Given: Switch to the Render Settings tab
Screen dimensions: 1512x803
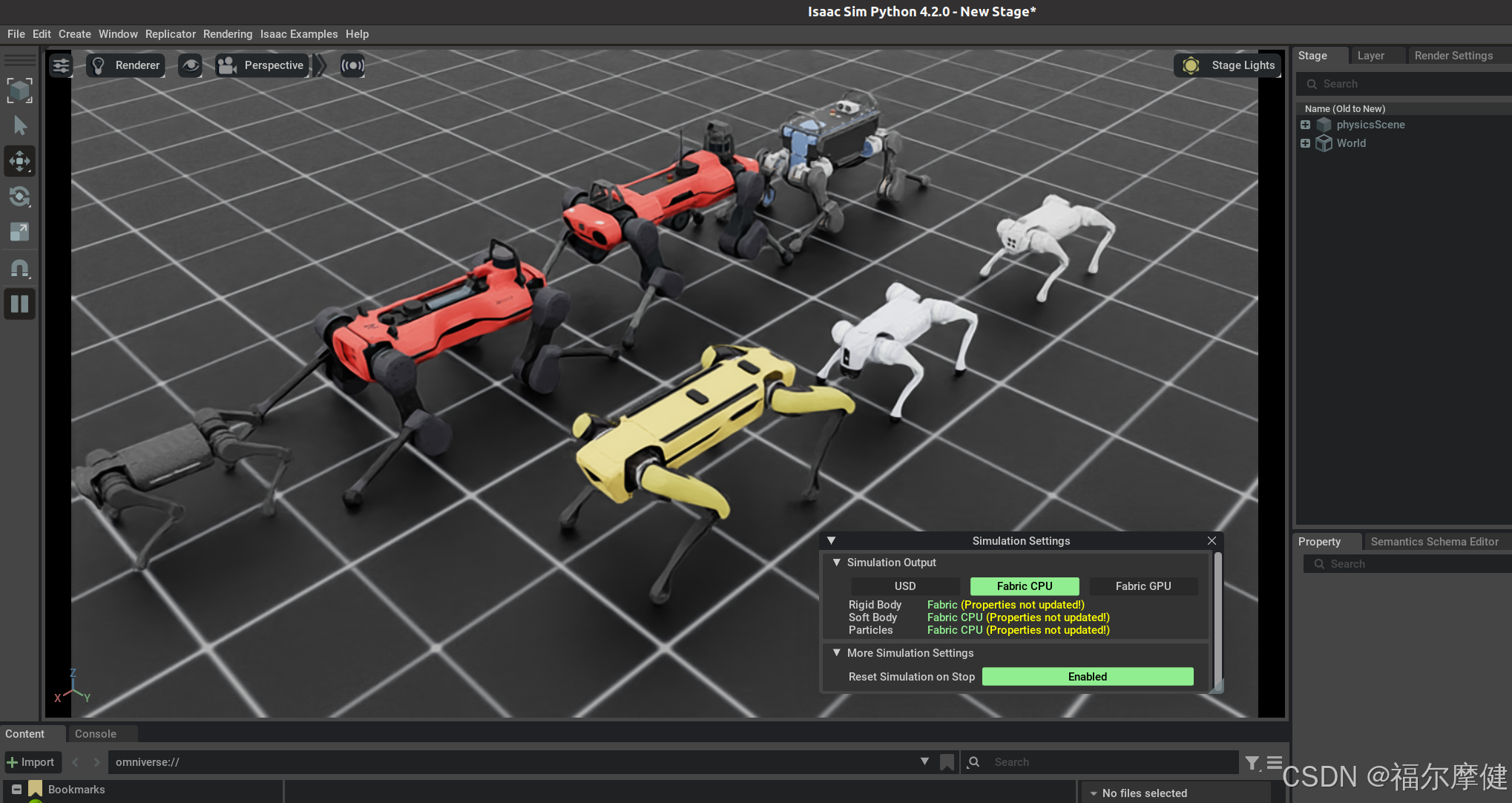Looking at the screenshot, I should [x=1453, y=56].
